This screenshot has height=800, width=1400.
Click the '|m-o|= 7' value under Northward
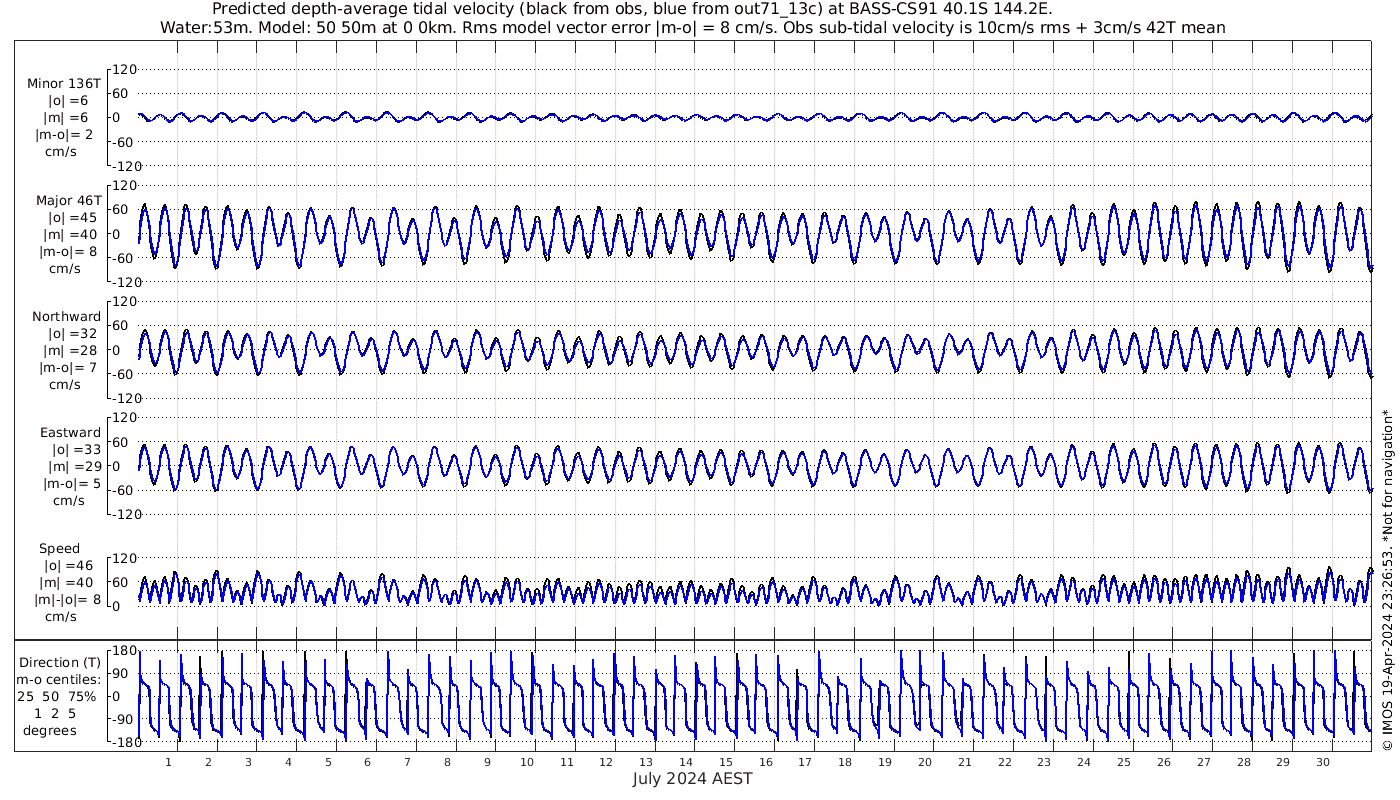pyautogui.click(x=68, y=368)
